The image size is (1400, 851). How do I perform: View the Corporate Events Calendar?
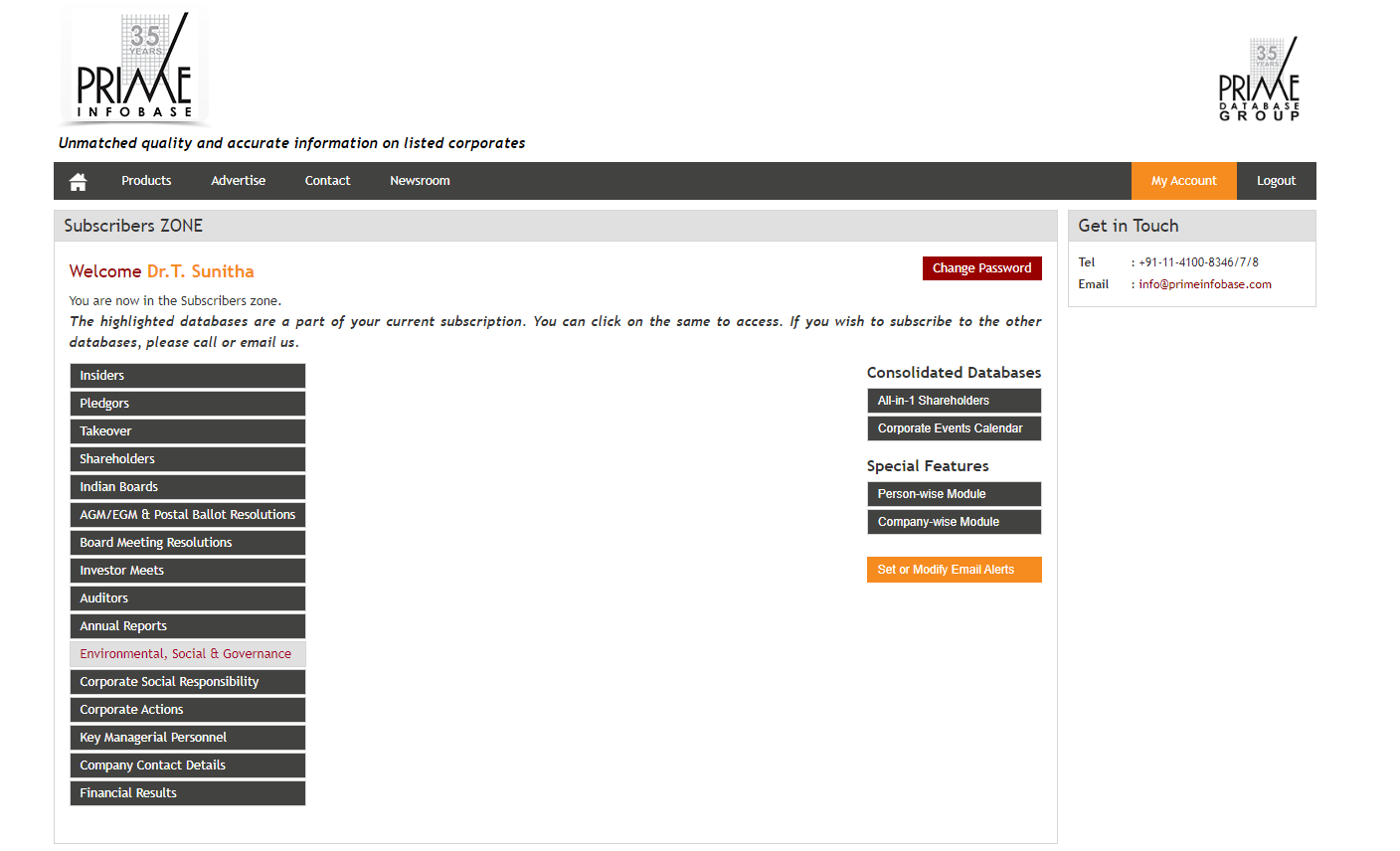954,428
